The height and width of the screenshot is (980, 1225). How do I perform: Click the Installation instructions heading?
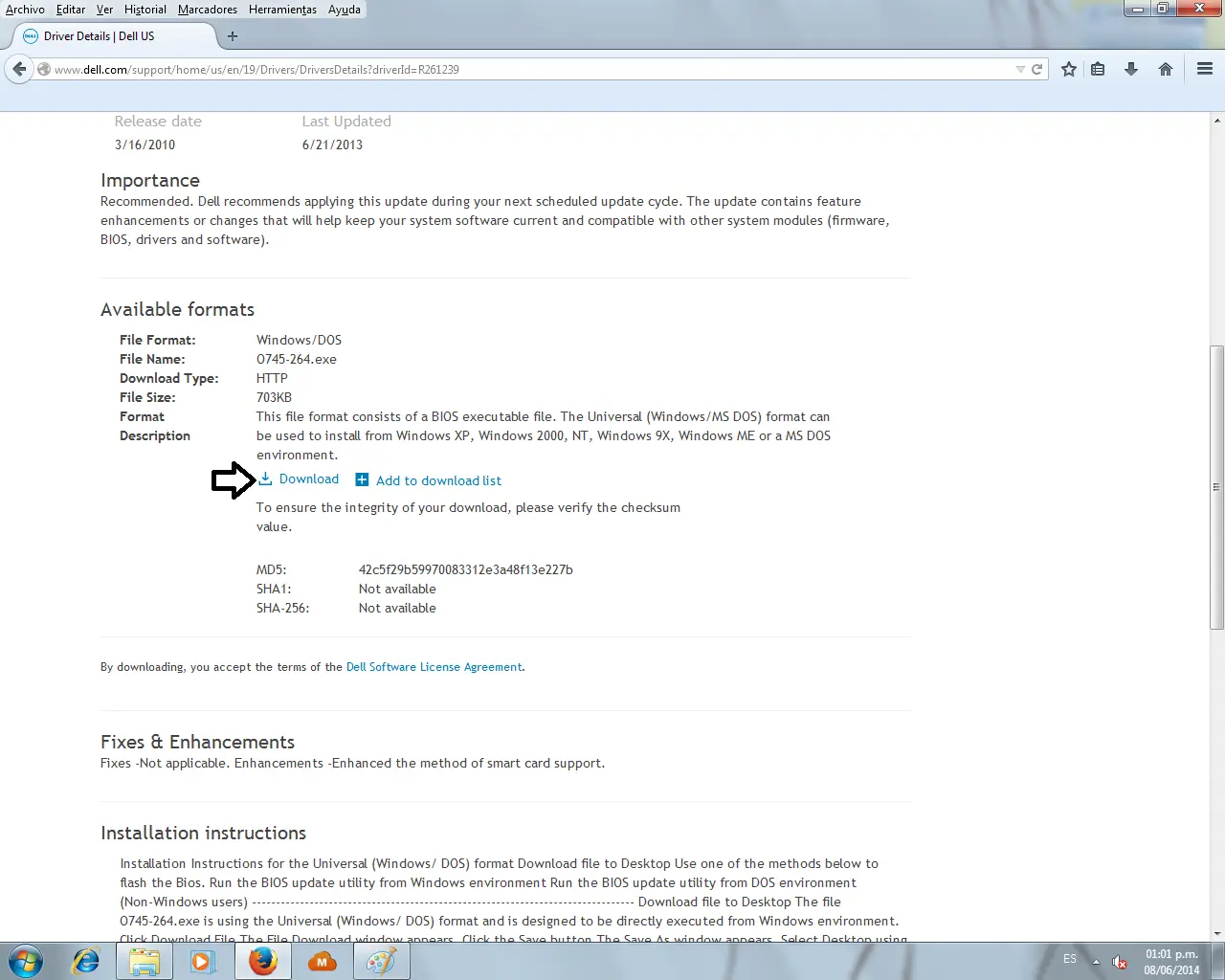coord(204,833)
